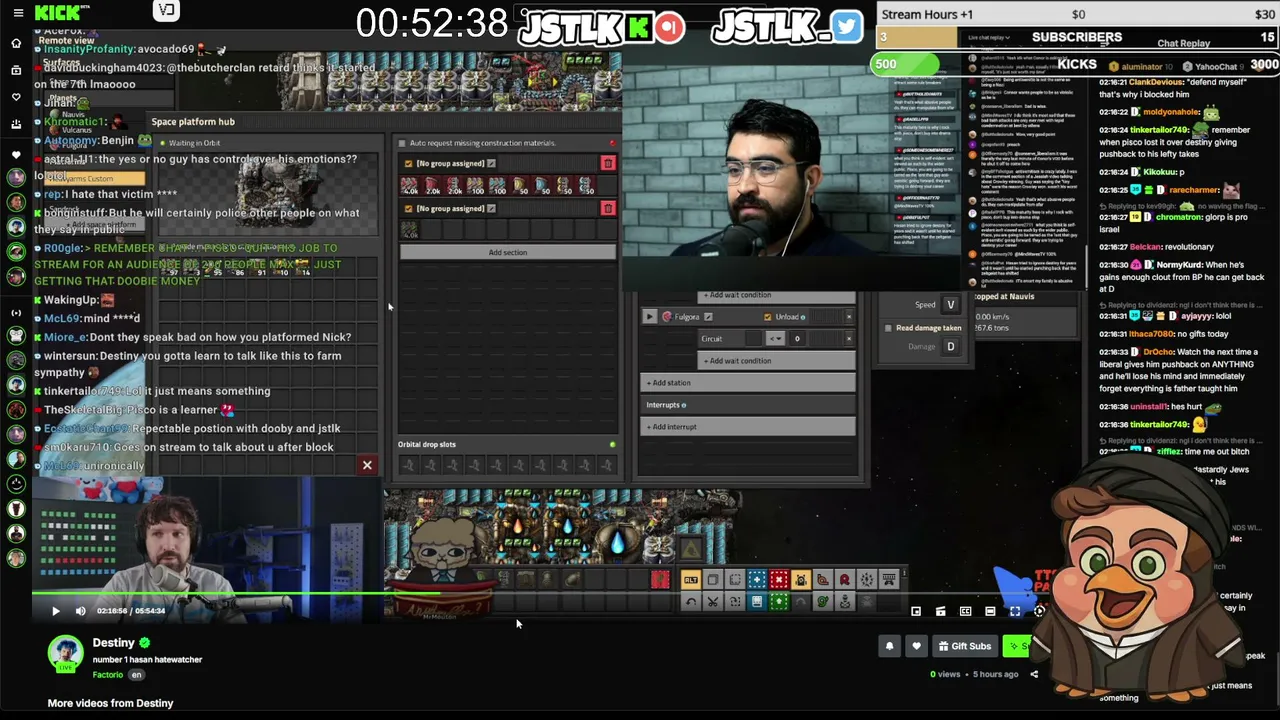Switch the player to fullscreen
This screenshot has height=720, width=1280.
[x=1015, y=611]
